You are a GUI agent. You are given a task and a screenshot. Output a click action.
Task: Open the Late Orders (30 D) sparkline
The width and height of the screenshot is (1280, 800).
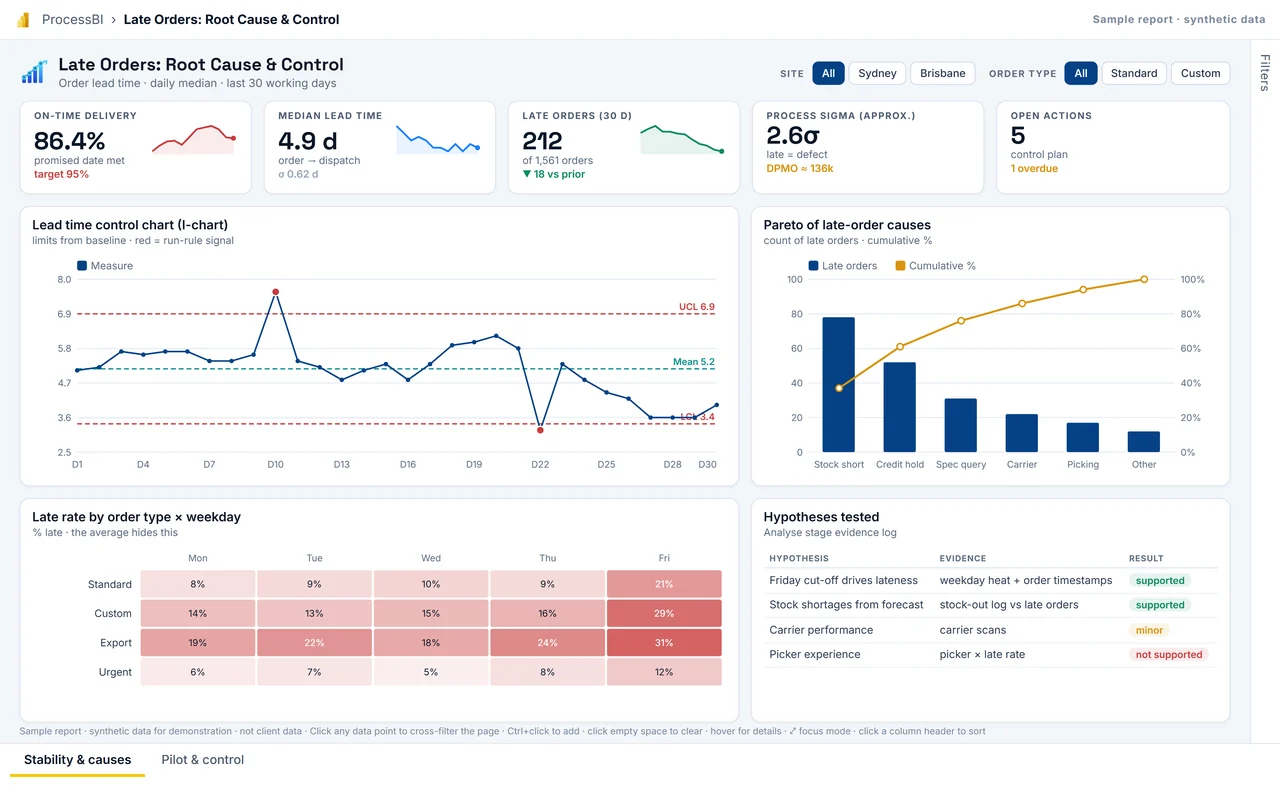pyautogui.click(x=682, y=140)
